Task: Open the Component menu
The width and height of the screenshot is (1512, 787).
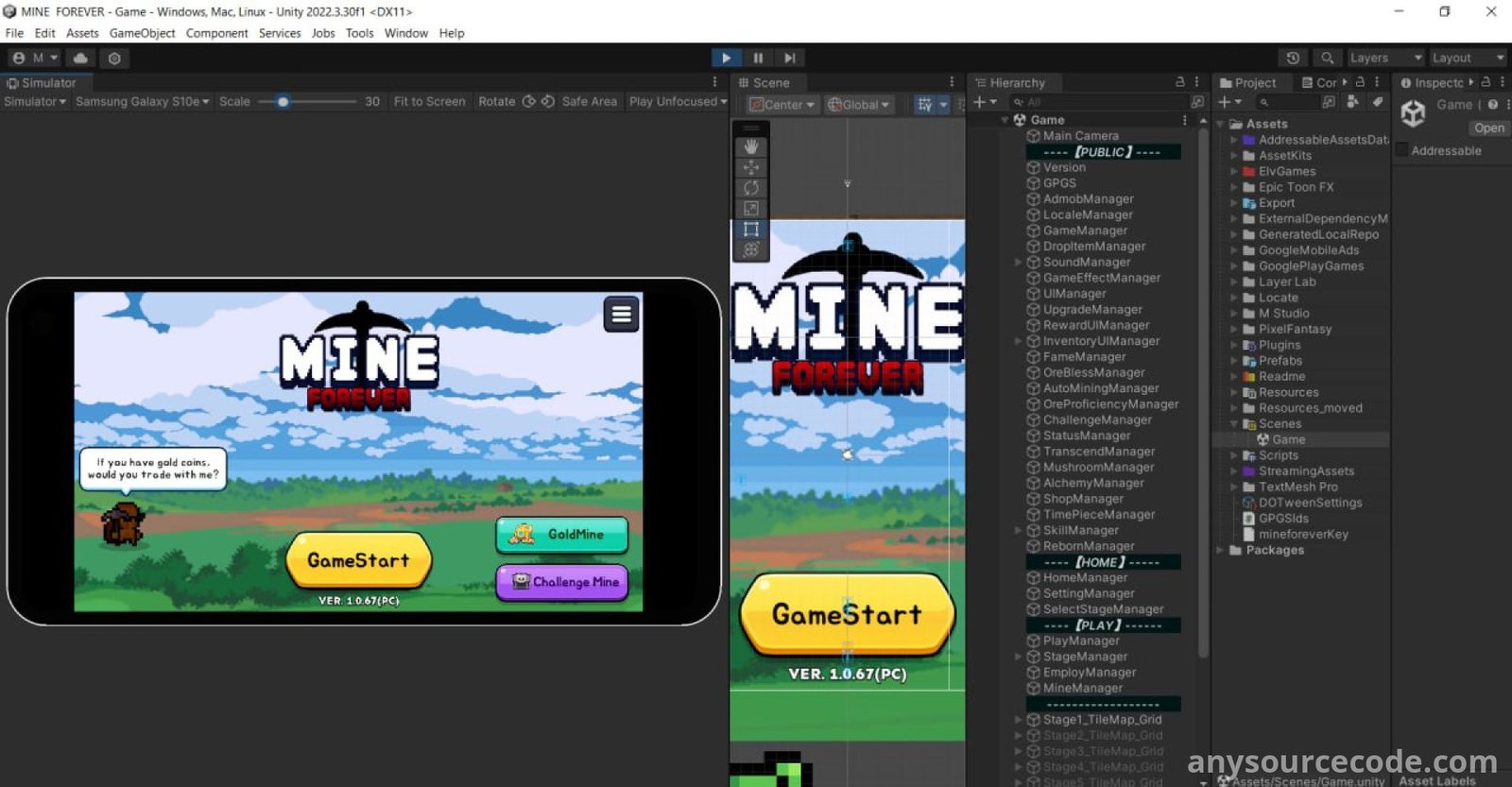Action: click(x=216, y=33)
